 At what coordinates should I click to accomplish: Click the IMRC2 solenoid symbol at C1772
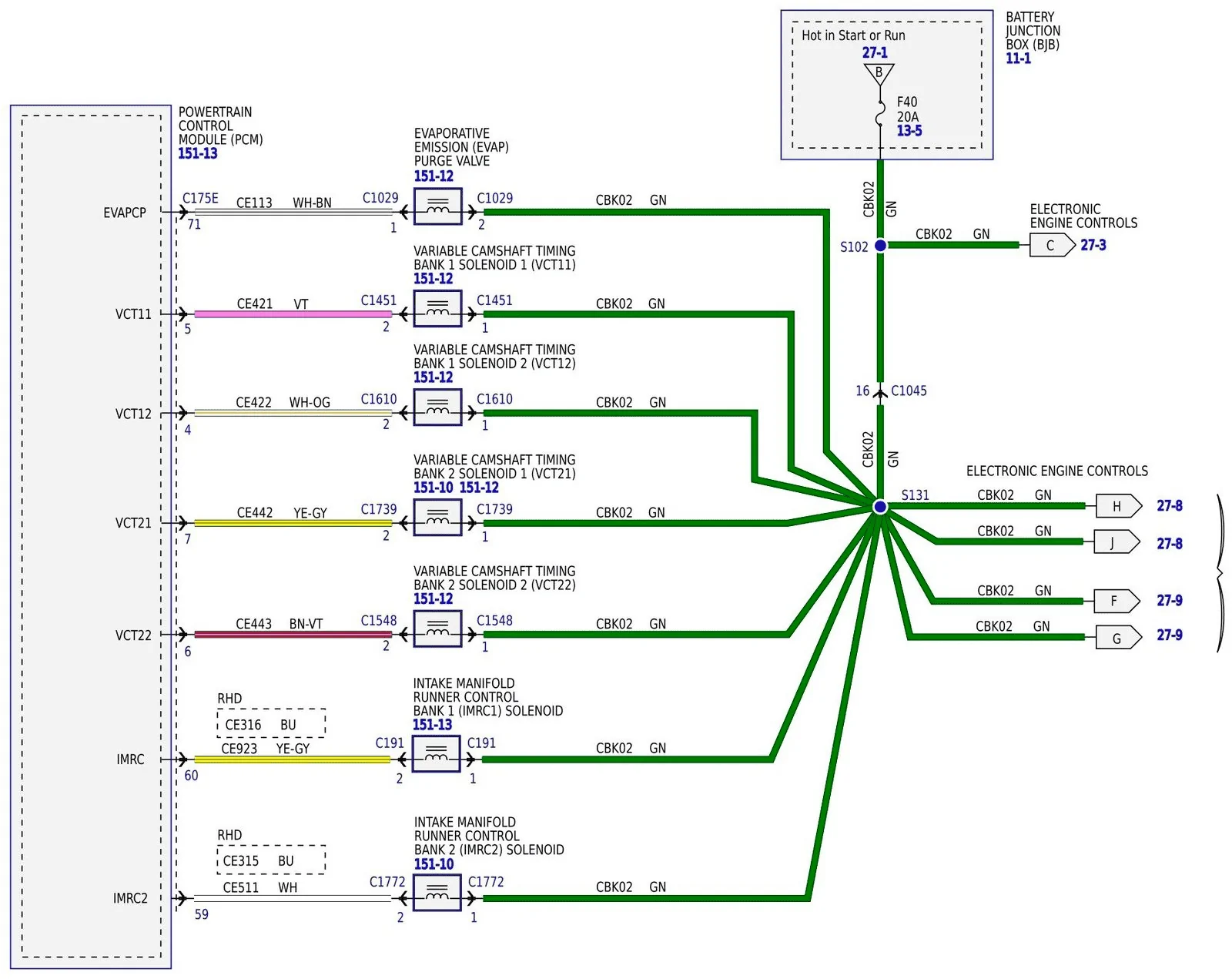(x=437, y=894)
